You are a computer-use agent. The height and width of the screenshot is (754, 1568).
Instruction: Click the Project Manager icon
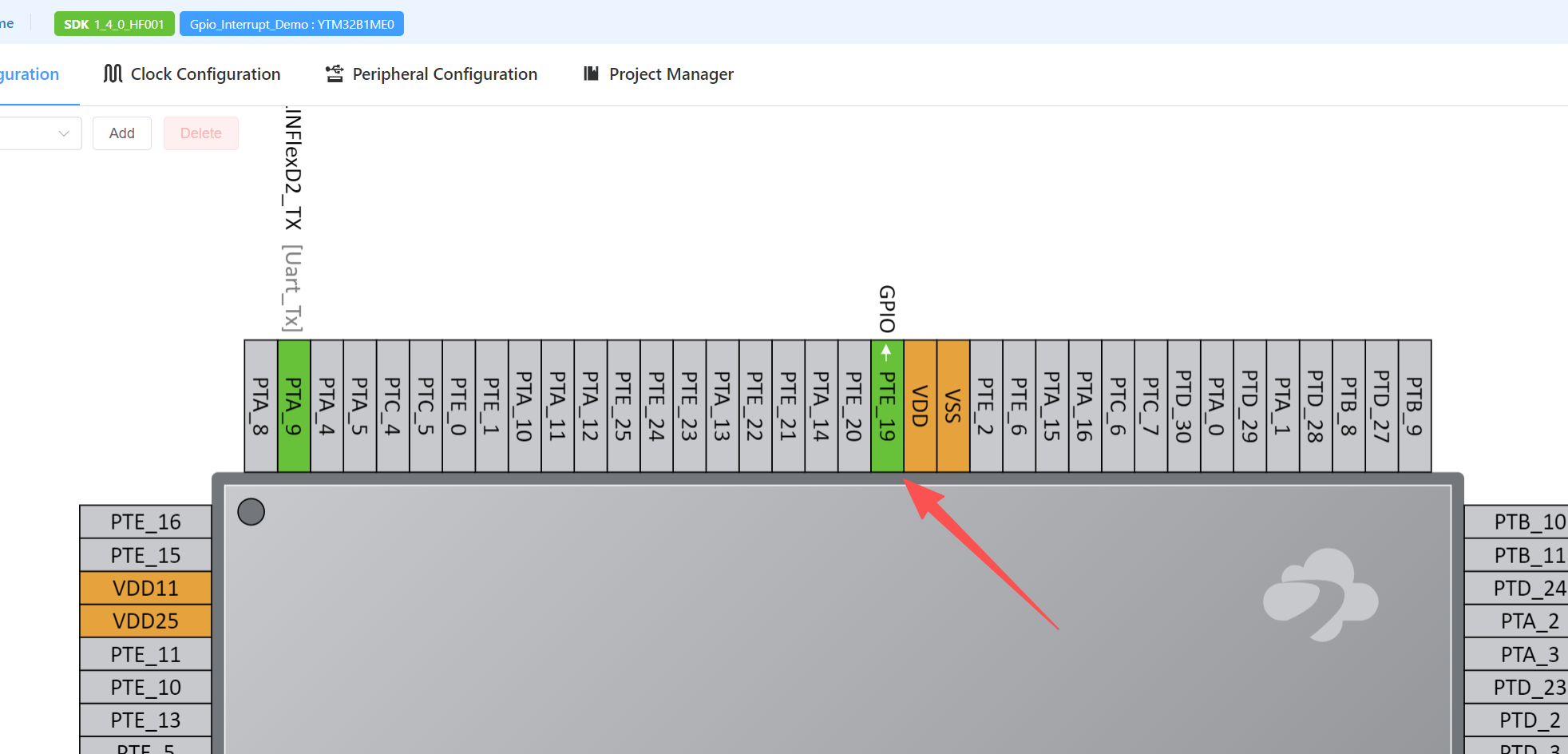point(591,73)
